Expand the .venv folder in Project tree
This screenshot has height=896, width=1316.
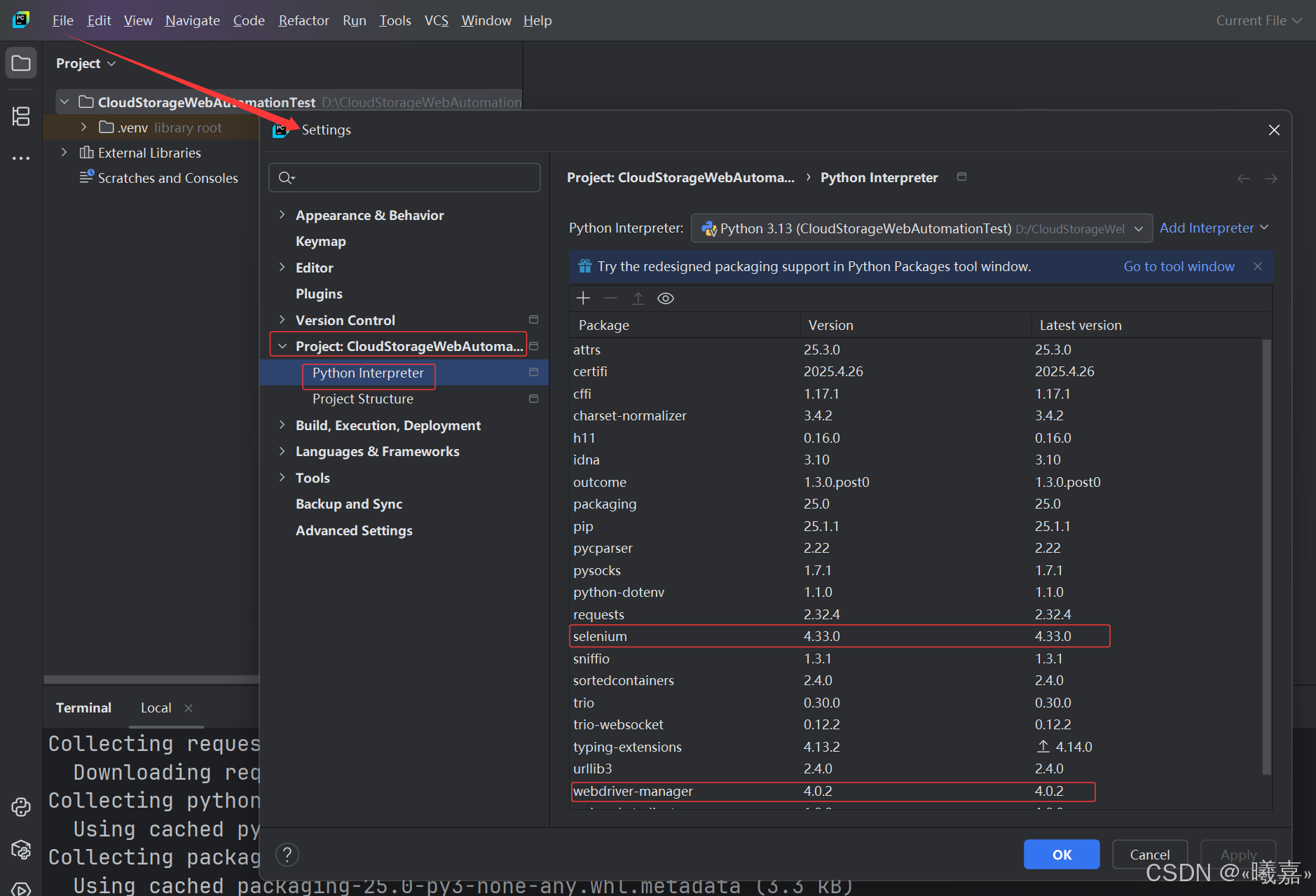pos(83,127)
